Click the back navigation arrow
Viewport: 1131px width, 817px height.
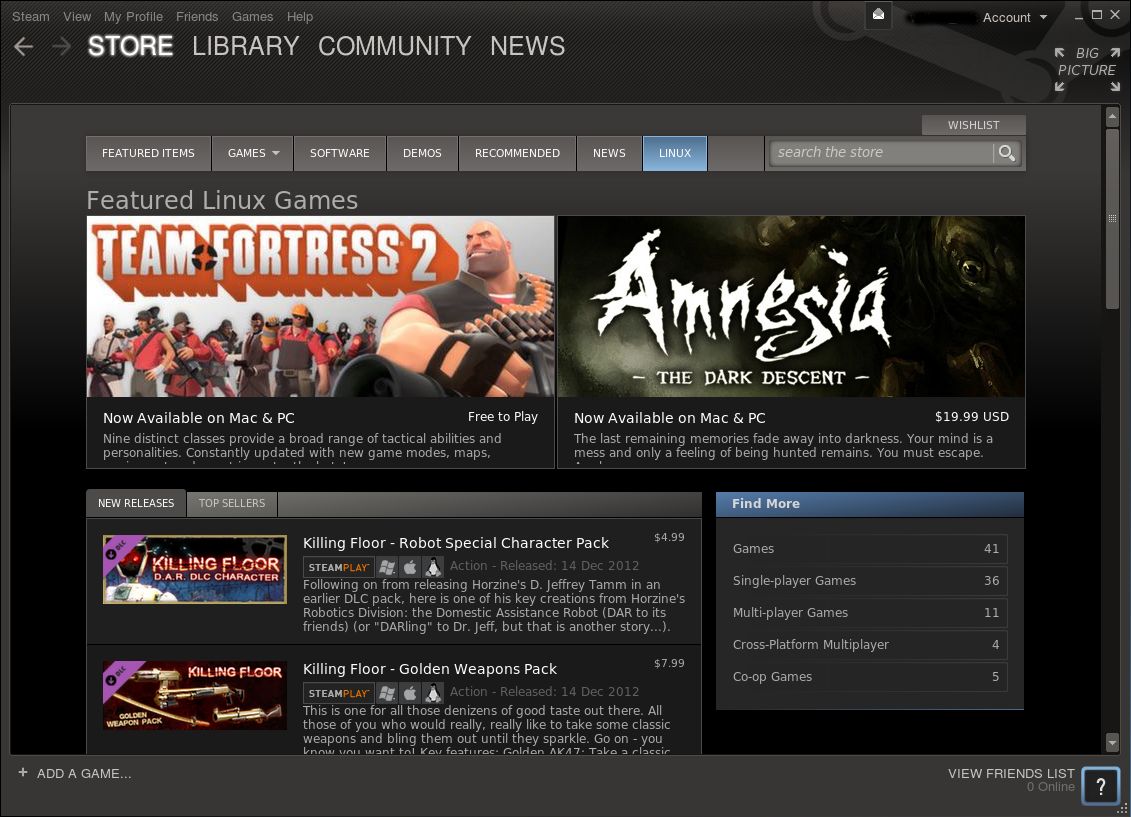click(24, 47)
